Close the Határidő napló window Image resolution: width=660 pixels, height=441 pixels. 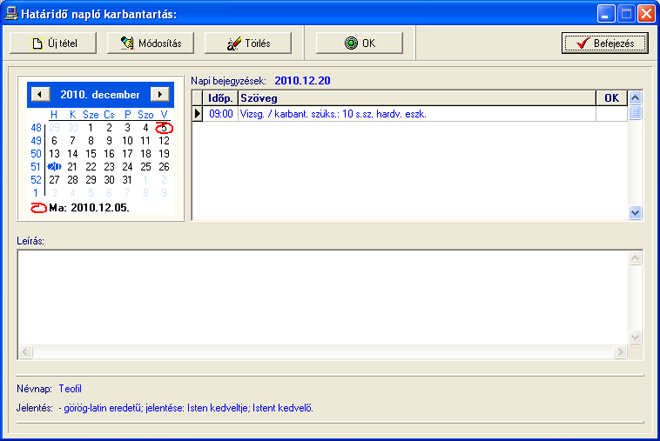click(x=646, y=14)
